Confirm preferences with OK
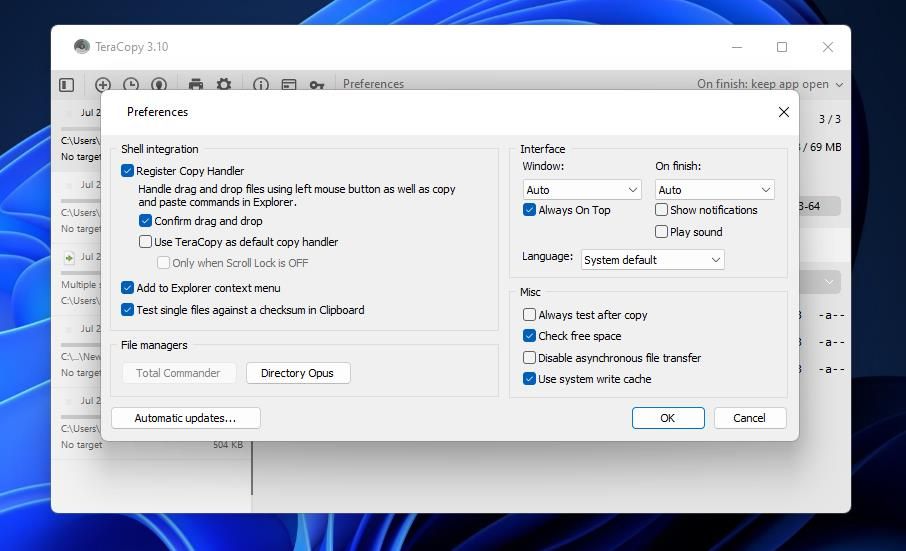This screenshot has width=906, height=551. (x=668, y=418)
